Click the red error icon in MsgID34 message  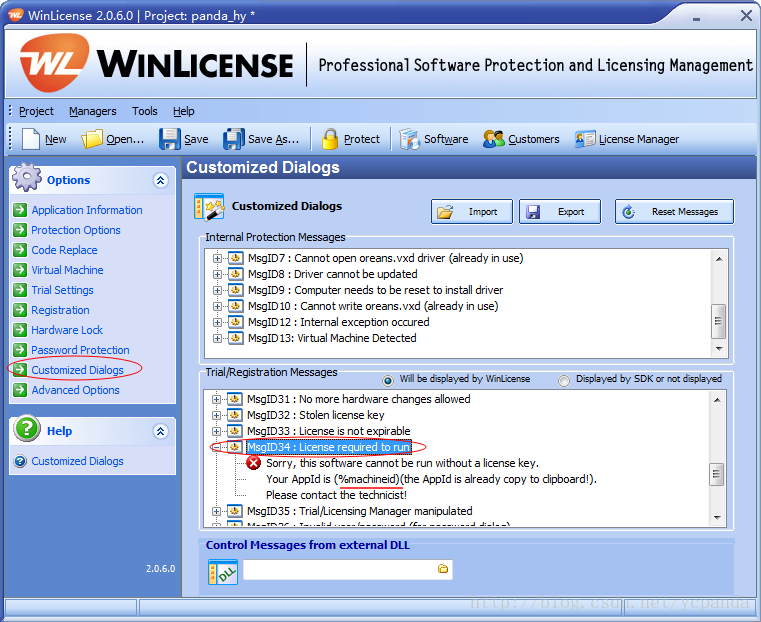(253, 463)
